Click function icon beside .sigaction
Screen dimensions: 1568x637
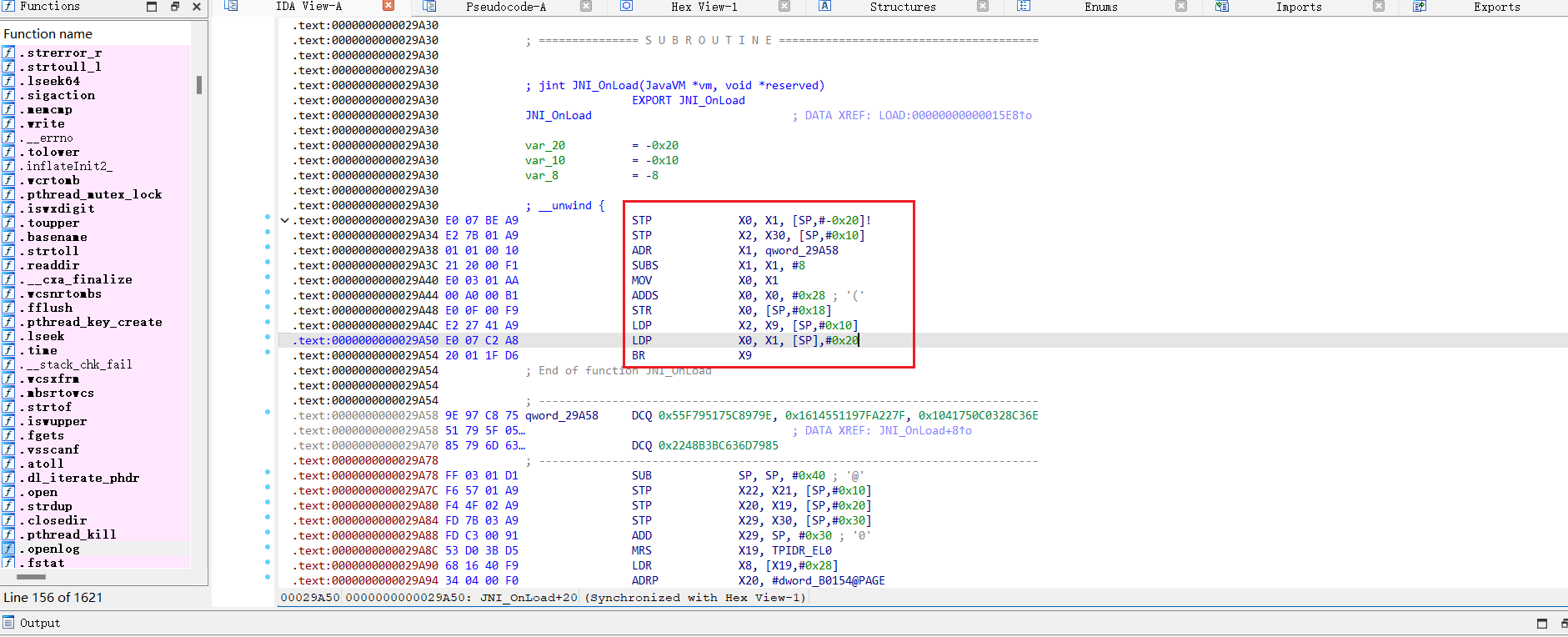click(8, 95)
